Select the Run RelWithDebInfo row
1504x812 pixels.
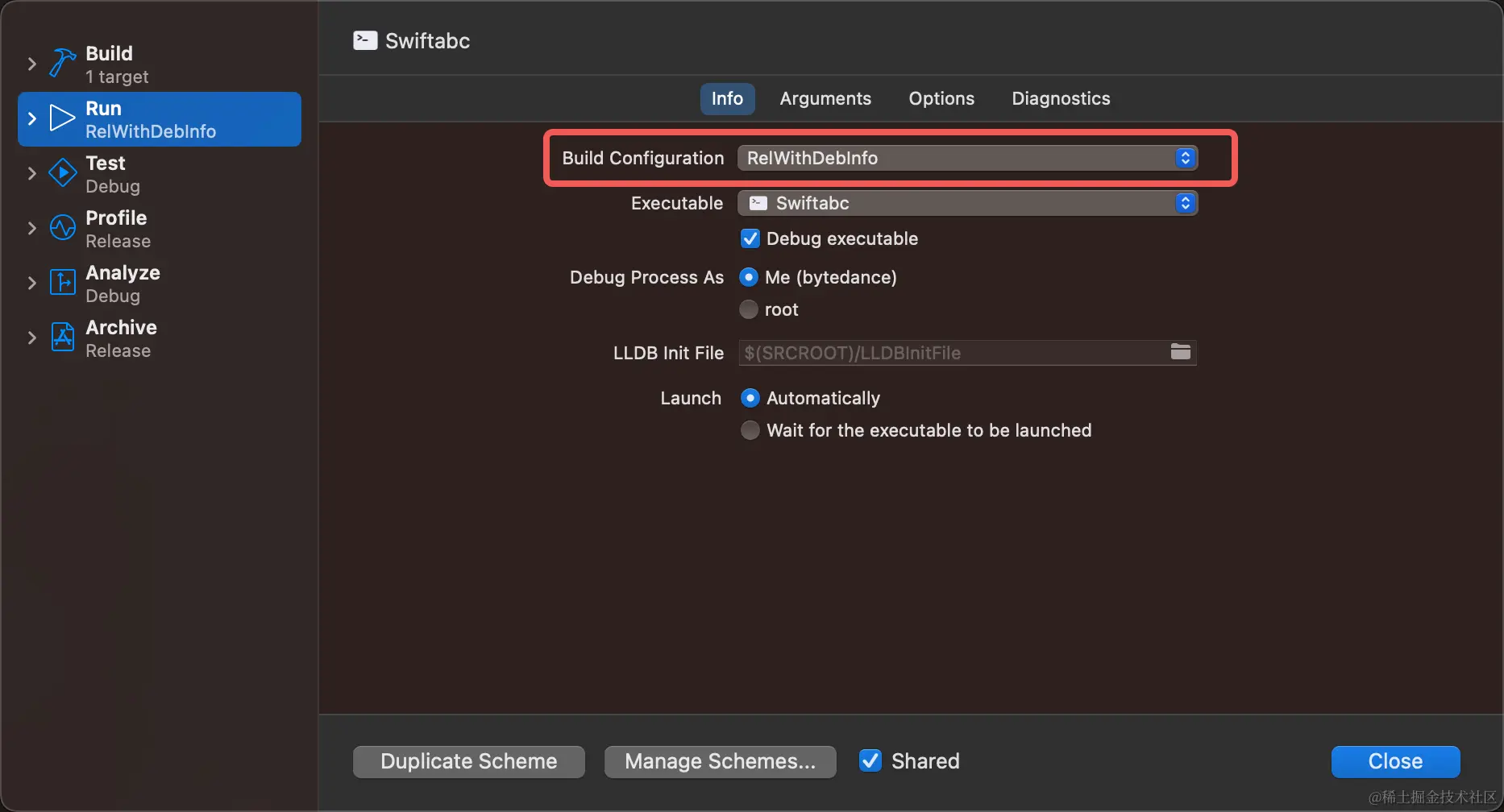(160, 119)
